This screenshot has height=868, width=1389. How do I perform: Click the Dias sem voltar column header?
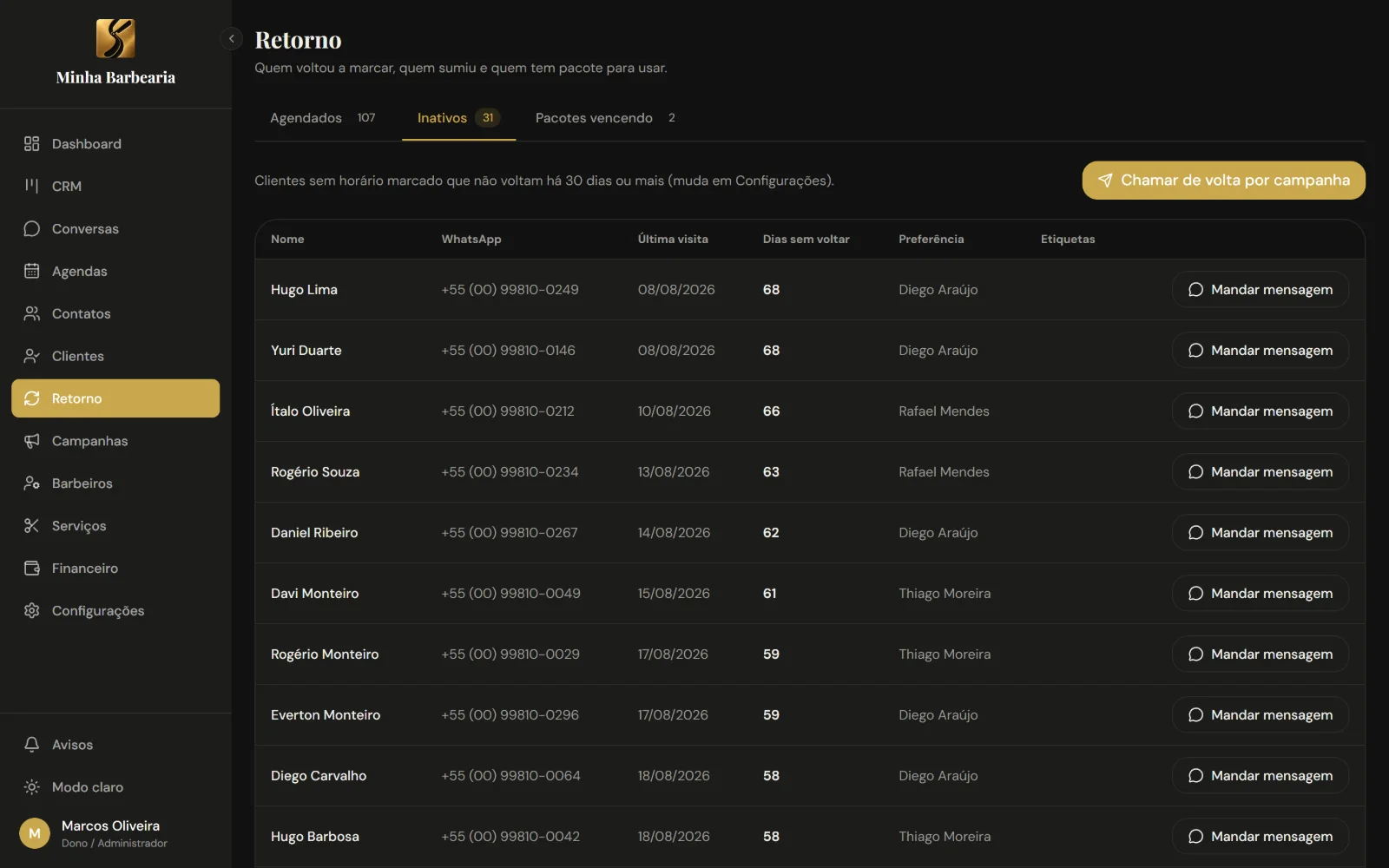pos(806,240)
